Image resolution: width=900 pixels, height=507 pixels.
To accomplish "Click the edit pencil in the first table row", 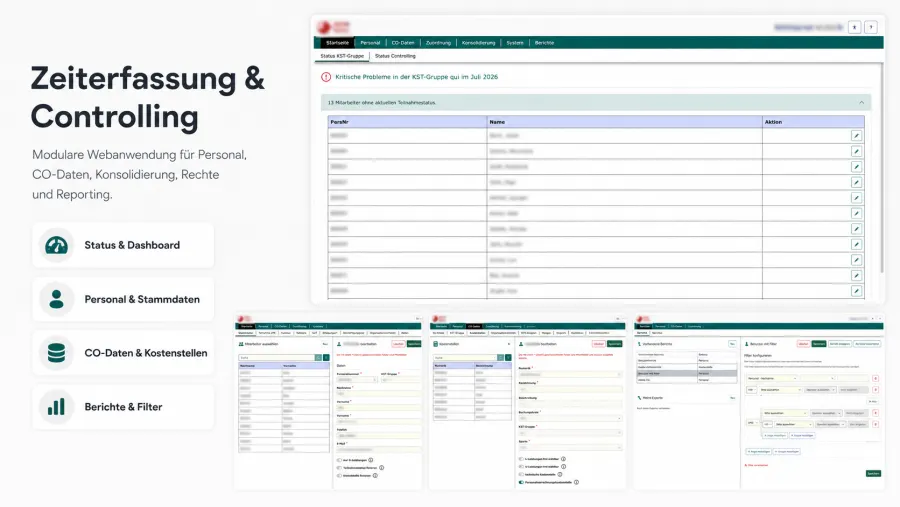I will [x=856, y=136].
